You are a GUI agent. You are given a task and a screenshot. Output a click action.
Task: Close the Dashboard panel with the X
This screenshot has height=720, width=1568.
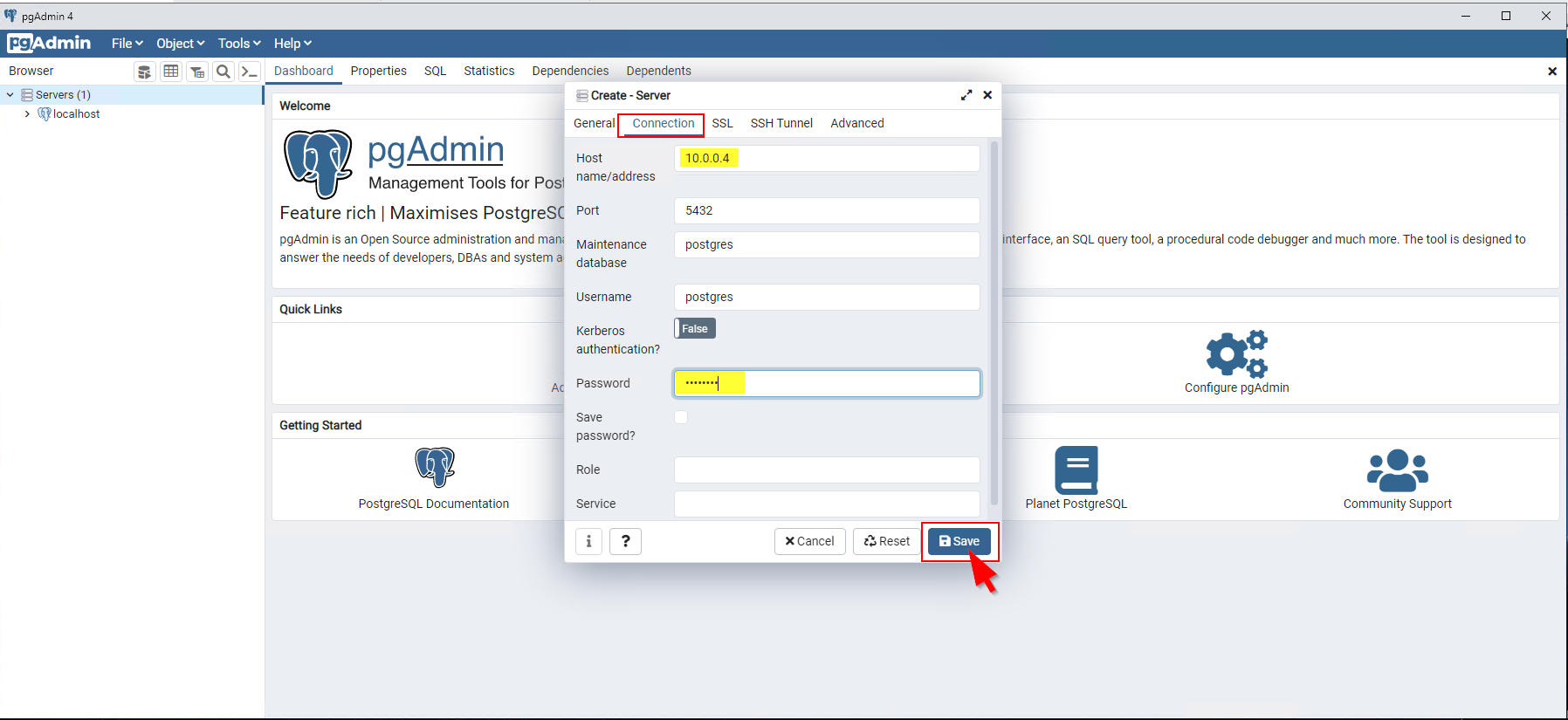[x=1552, y=72]
